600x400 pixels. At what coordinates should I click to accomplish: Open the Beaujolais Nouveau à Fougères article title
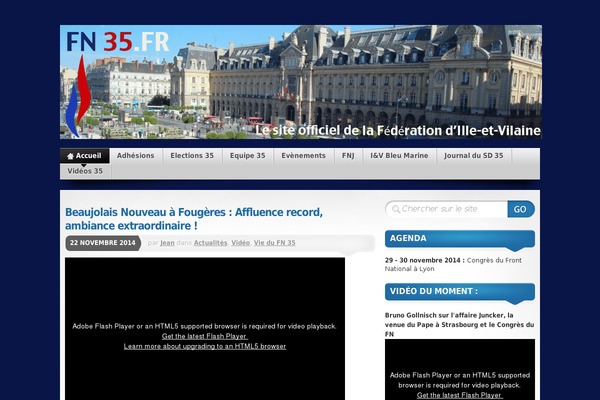[x=194, y=219]
